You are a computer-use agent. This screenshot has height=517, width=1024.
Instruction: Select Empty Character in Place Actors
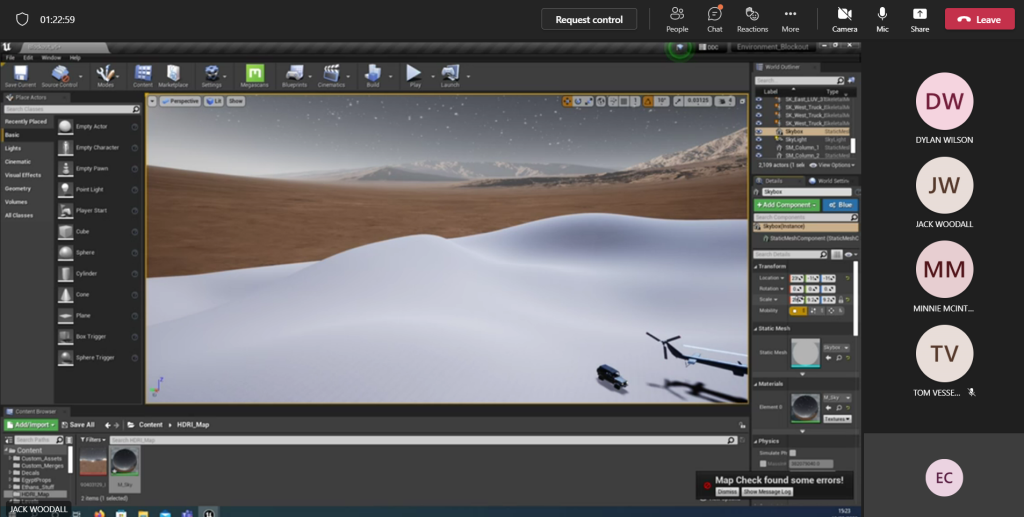(x=98, y=148)
